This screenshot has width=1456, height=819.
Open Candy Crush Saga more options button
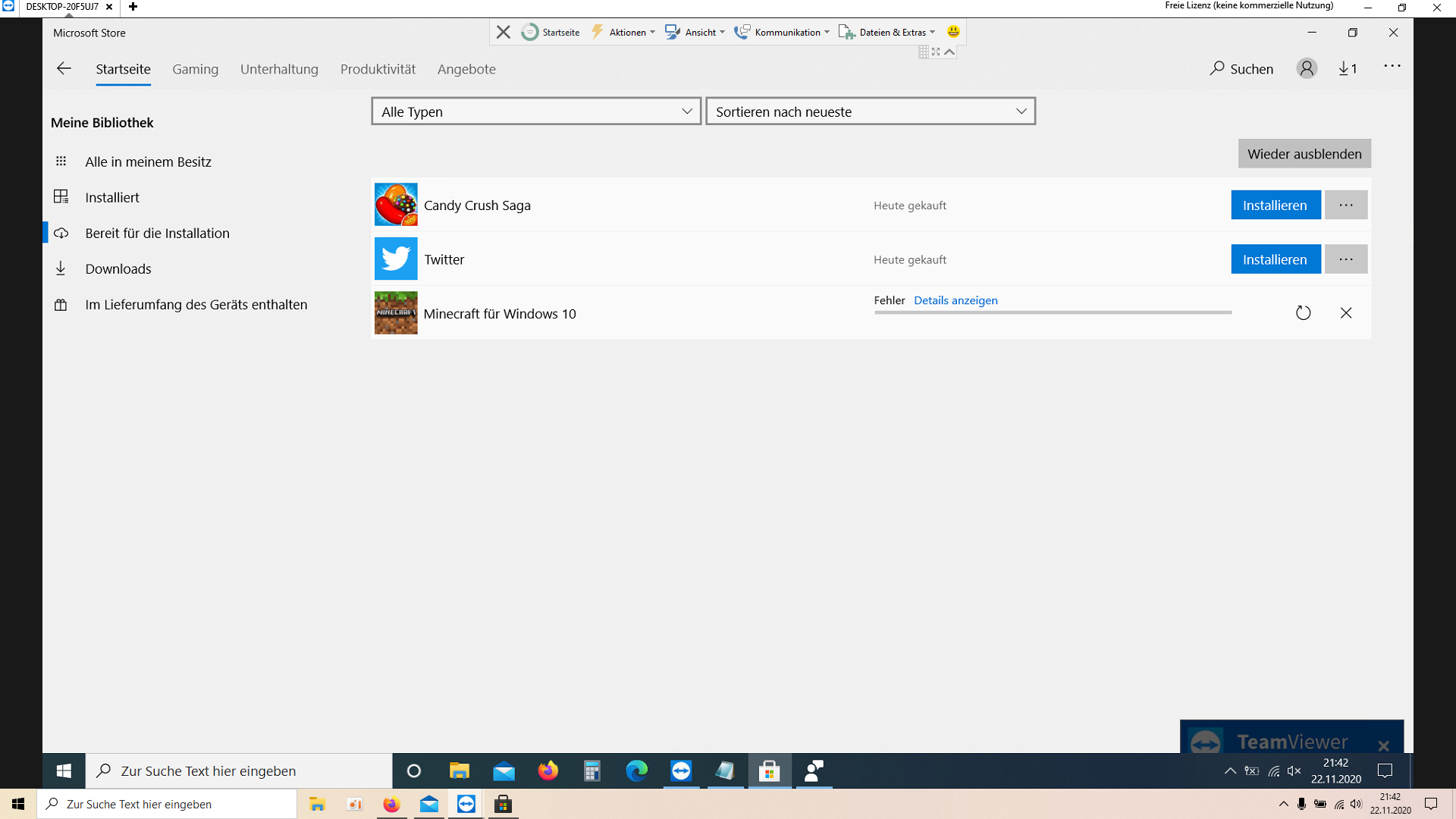pyautogui.click(x=1346, y=205)
